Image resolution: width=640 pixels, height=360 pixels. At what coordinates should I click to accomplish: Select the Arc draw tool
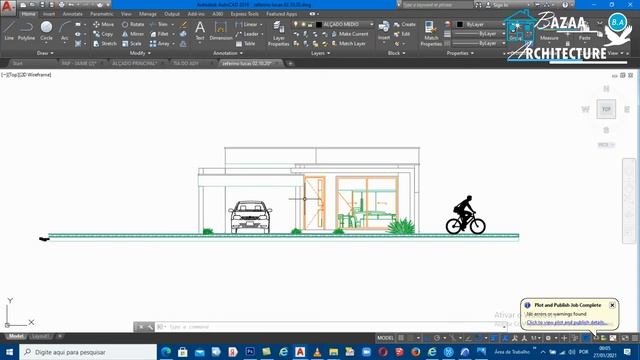point(64,31)
